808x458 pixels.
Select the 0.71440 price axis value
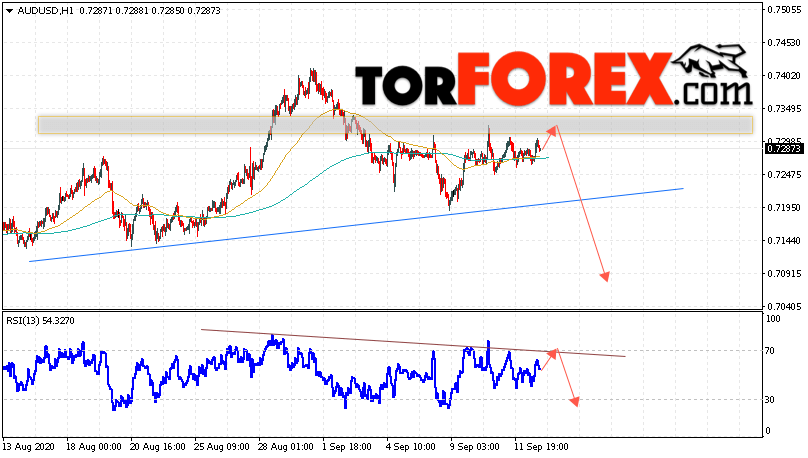click(x=784, y=241)
